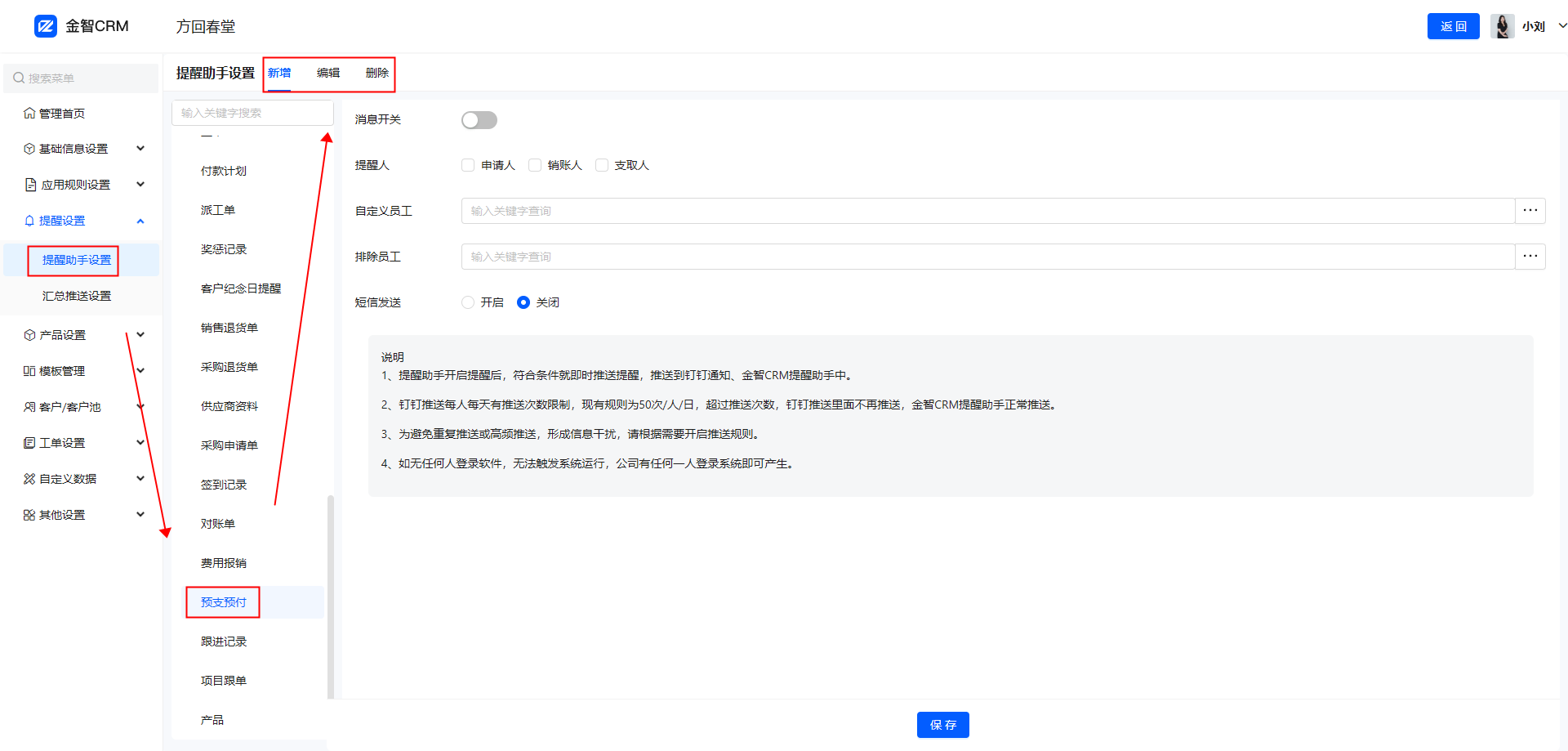
Task: Expand the 产品设置 menu chevron
Action: pos(140,335)
